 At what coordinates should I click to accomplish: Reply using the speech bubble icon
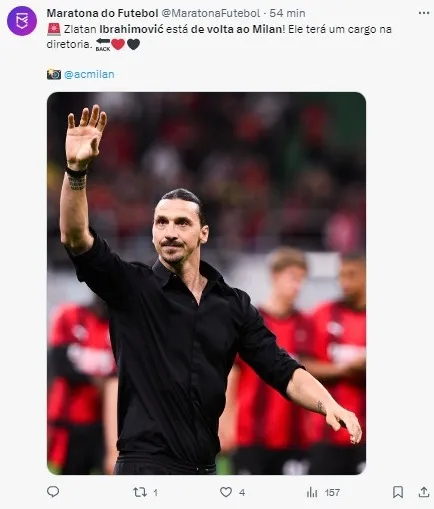(x=53, y=492)
